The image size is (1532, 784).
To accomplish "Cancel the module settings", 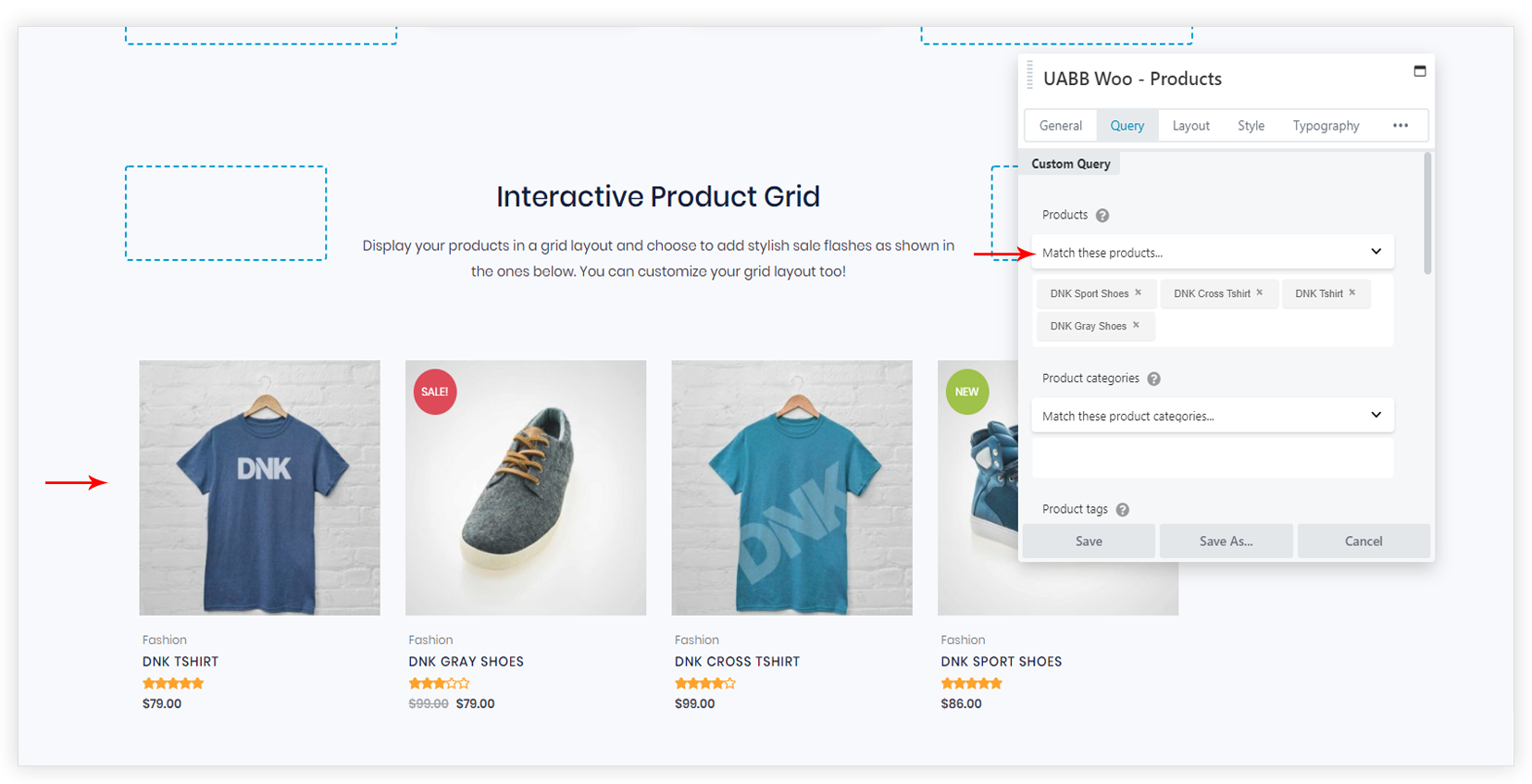I will click(x=1364, y=541).
